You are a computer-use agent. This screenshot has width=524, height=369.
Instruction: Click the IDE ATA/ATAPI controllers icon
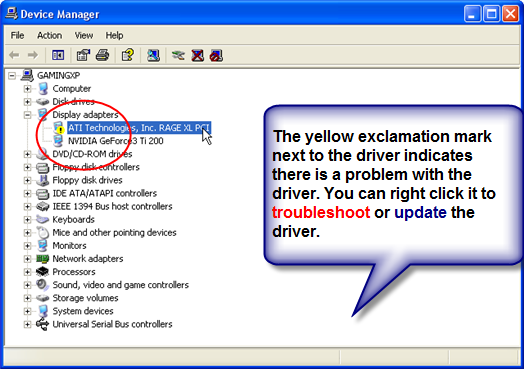tap(42, 193)
